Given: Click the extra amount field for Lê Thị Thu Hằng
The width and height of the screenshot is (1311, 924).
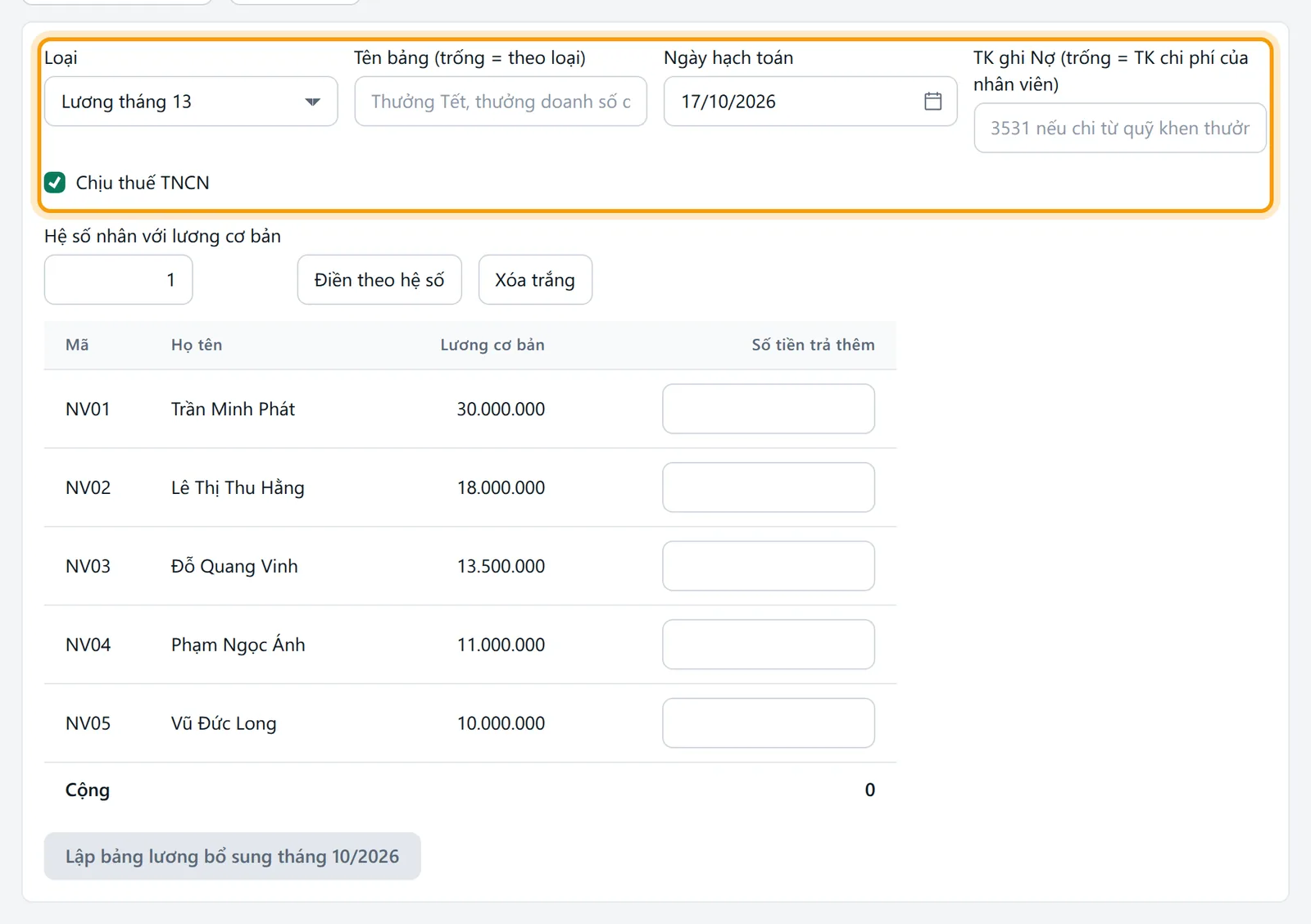Looking at the screenshot, I should [769, 487].
